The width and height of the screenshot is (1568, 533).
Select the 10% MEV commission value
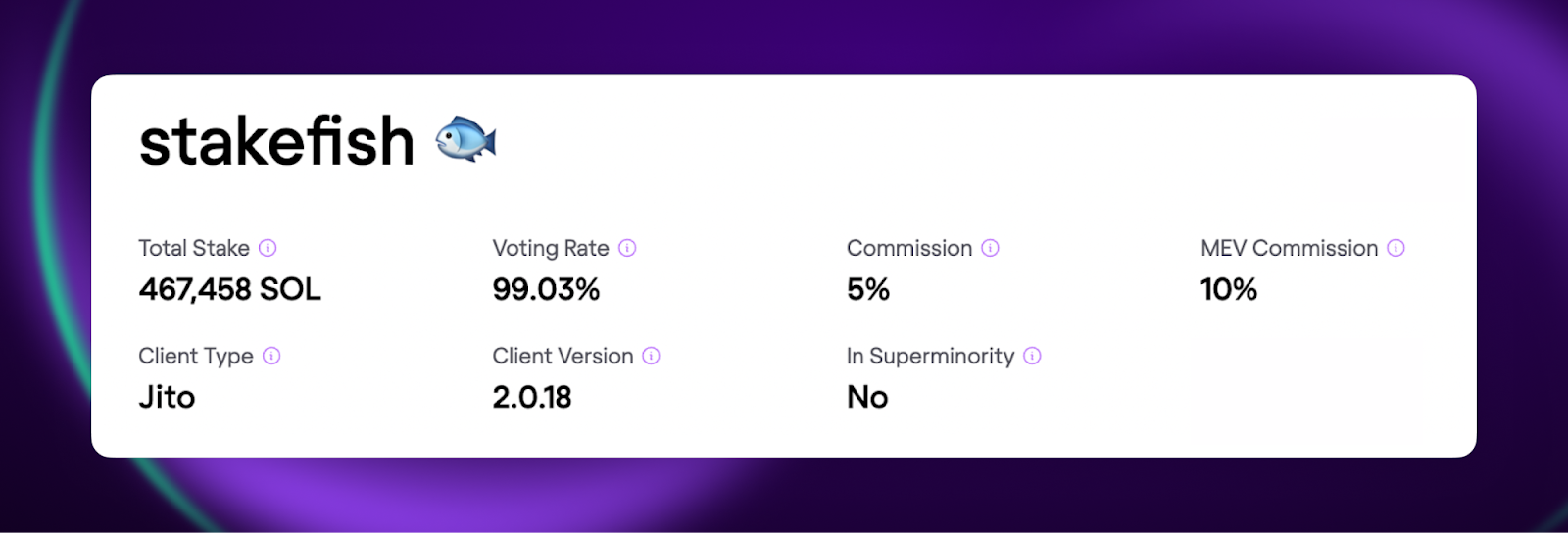point(1229,289)
